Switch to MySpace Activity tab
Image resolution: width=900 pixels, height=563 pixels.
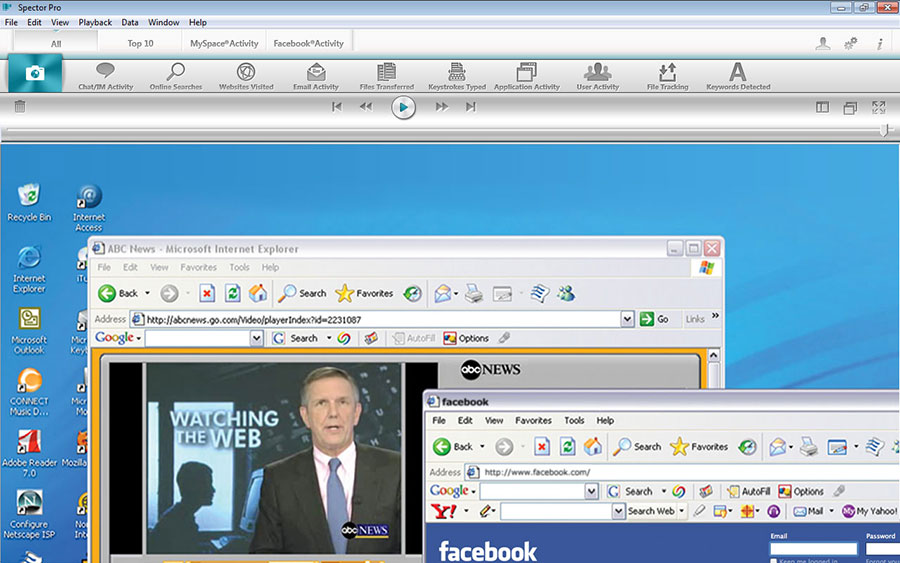(x=224, y=43)
